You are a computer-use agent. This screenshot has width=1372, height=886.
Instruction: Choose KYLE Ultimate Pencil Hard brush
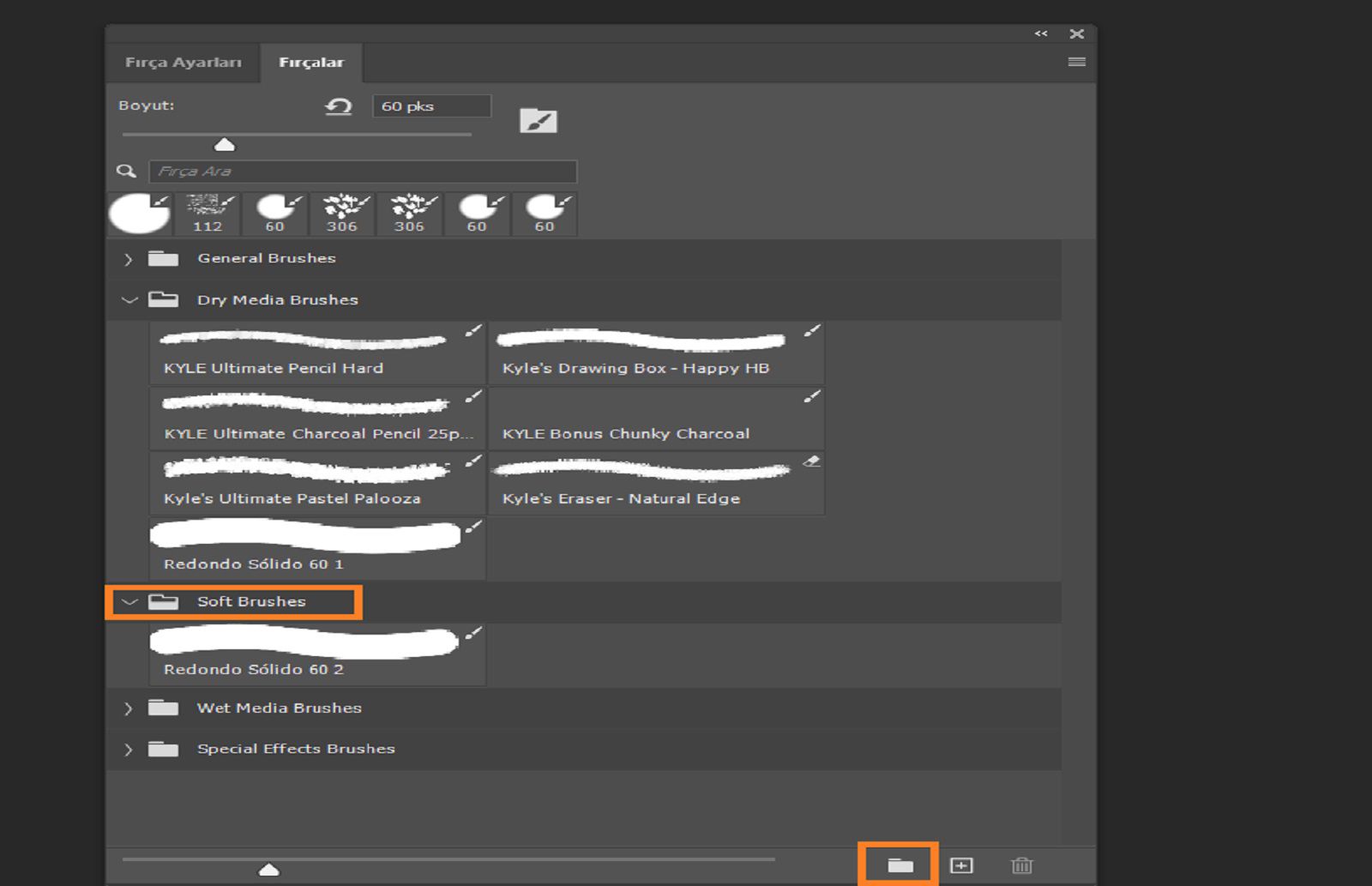tap(317, 353)
